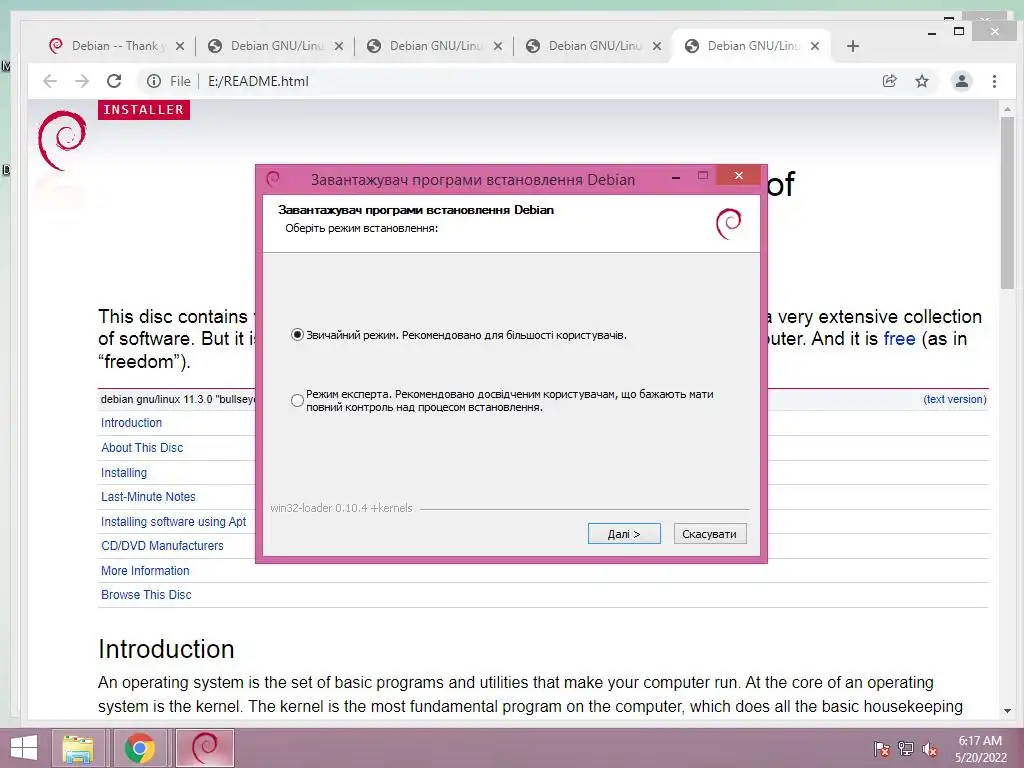Open Installing software using Apt link
The image size is (1024, 768).
[174, 521]
